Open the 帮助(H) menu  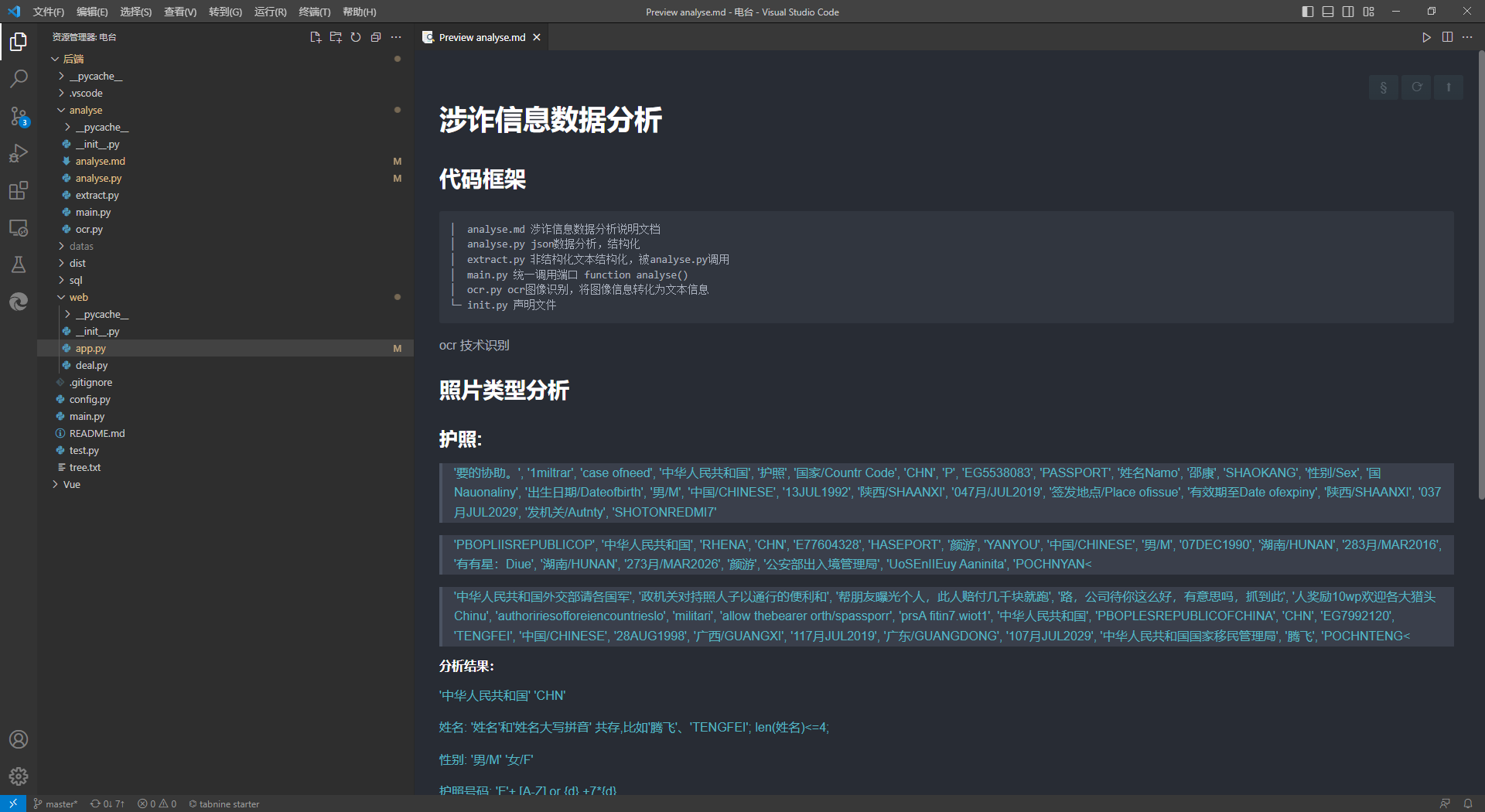click(360, 12)
